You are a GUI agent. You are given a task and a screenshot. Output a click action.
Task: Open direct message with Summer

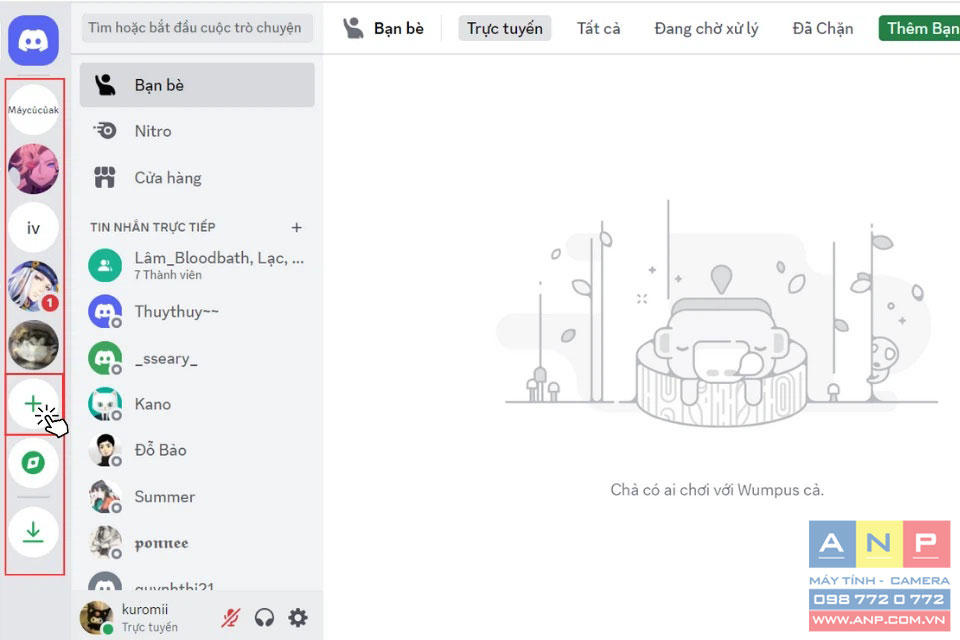[197, 497]
